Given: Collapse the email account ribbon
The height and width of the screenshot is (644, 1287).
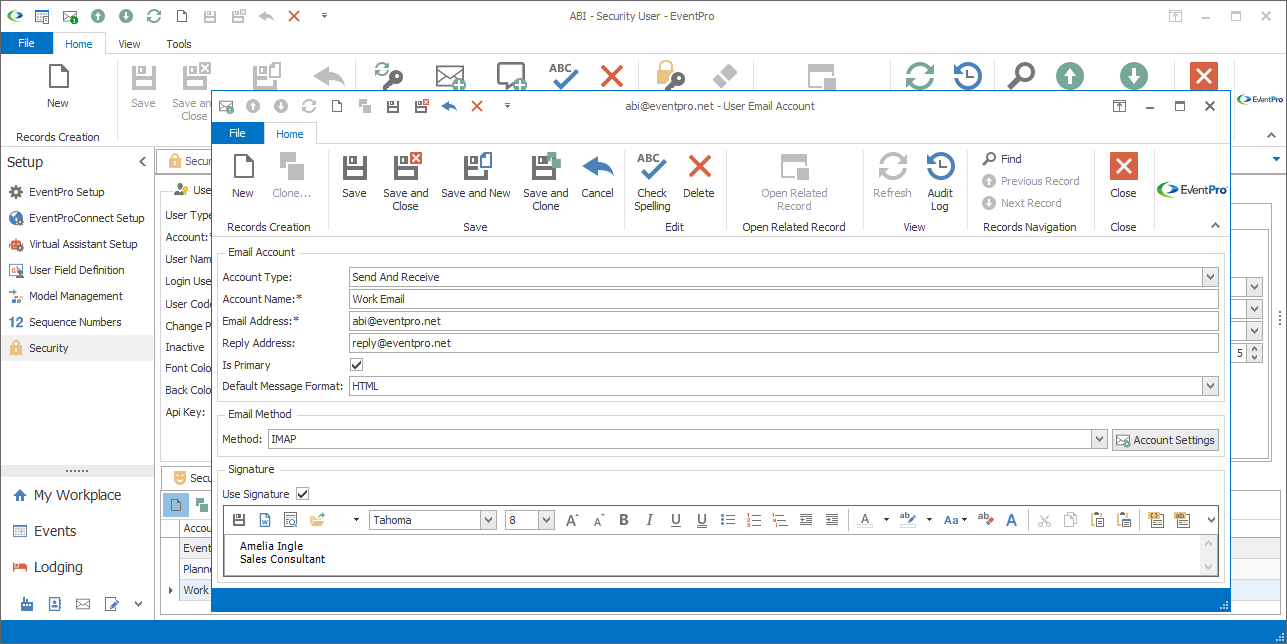Looking at the screenshot, I should pyautogui.click(x=1216, y=226).
